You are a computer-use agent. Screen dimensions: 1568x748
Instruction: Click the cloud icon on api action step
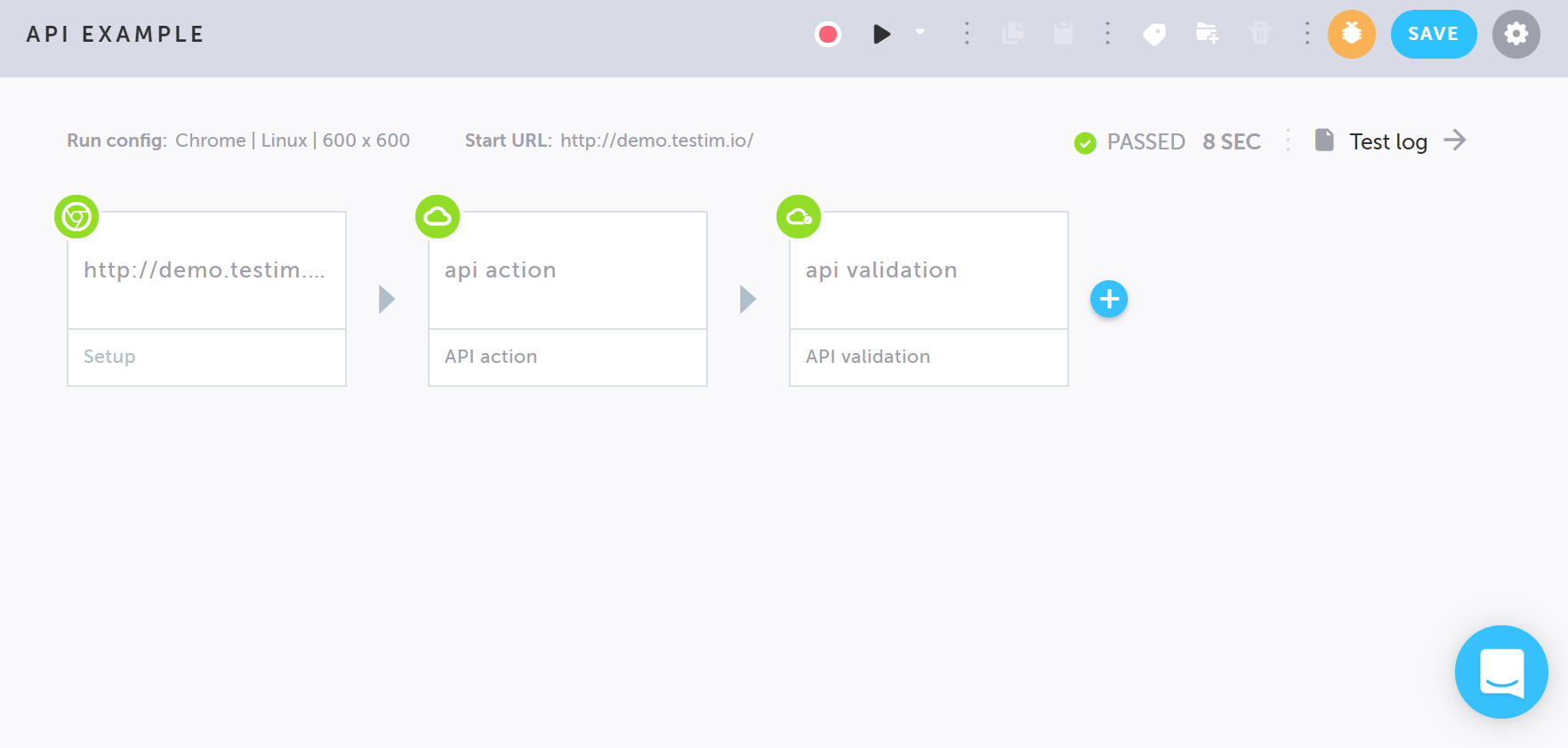pyautogui.click(x=438, y=216)
